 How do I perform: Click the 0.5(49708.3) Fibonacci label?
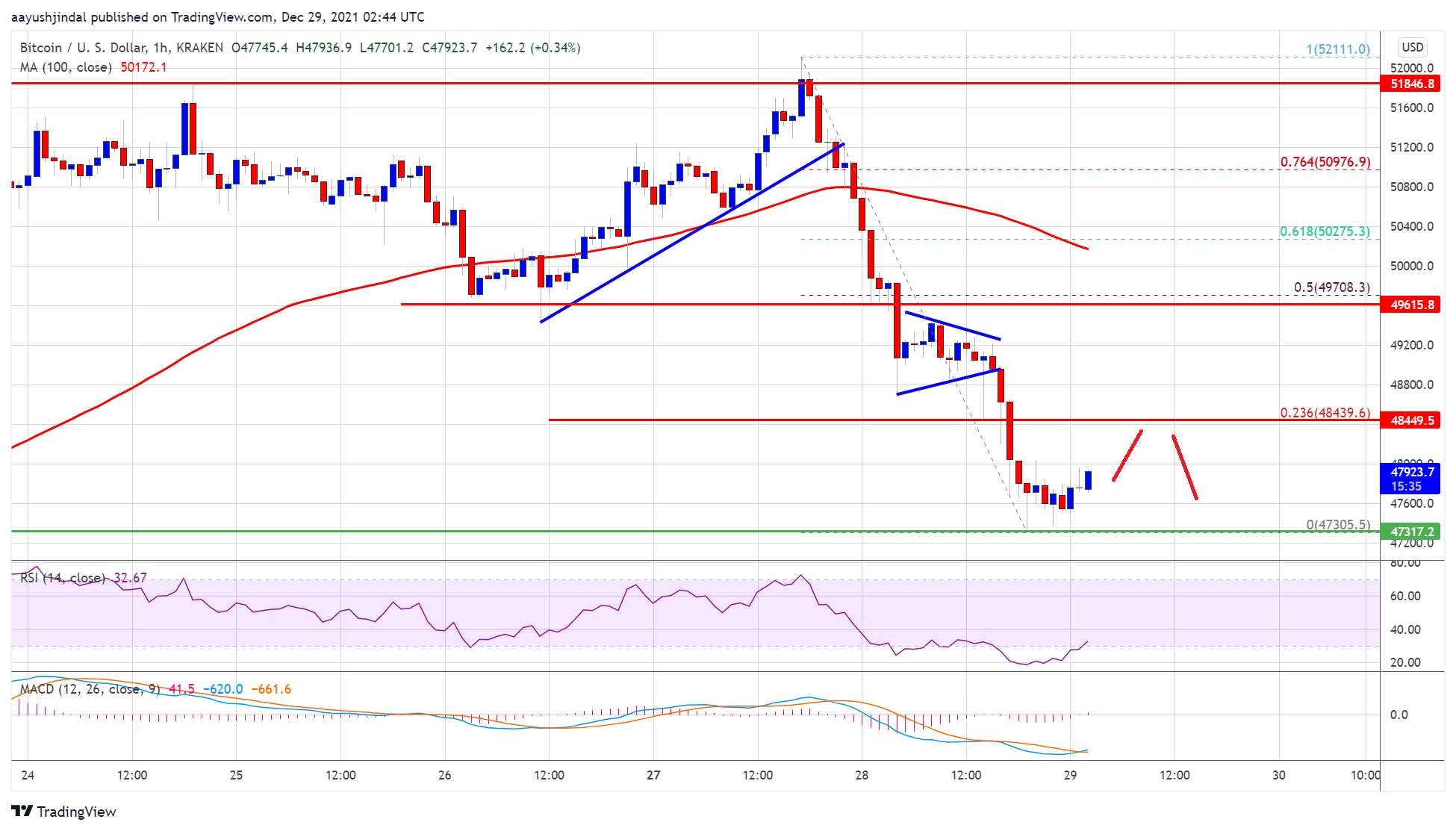[1331, 287]
